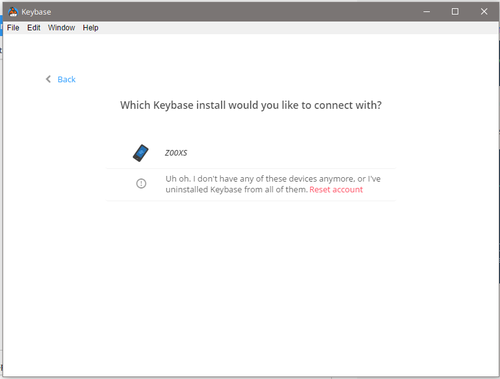The width and height of the screenshot is (500, 379).
Task: Go back using the Back link
Action: [66, 79]
